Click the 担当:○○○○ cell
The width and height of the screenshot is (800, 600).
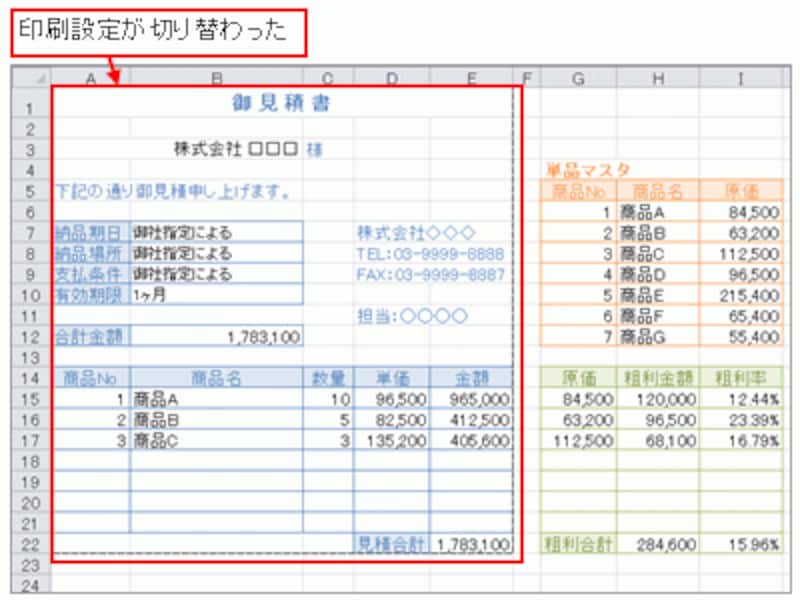coord(412,316)
